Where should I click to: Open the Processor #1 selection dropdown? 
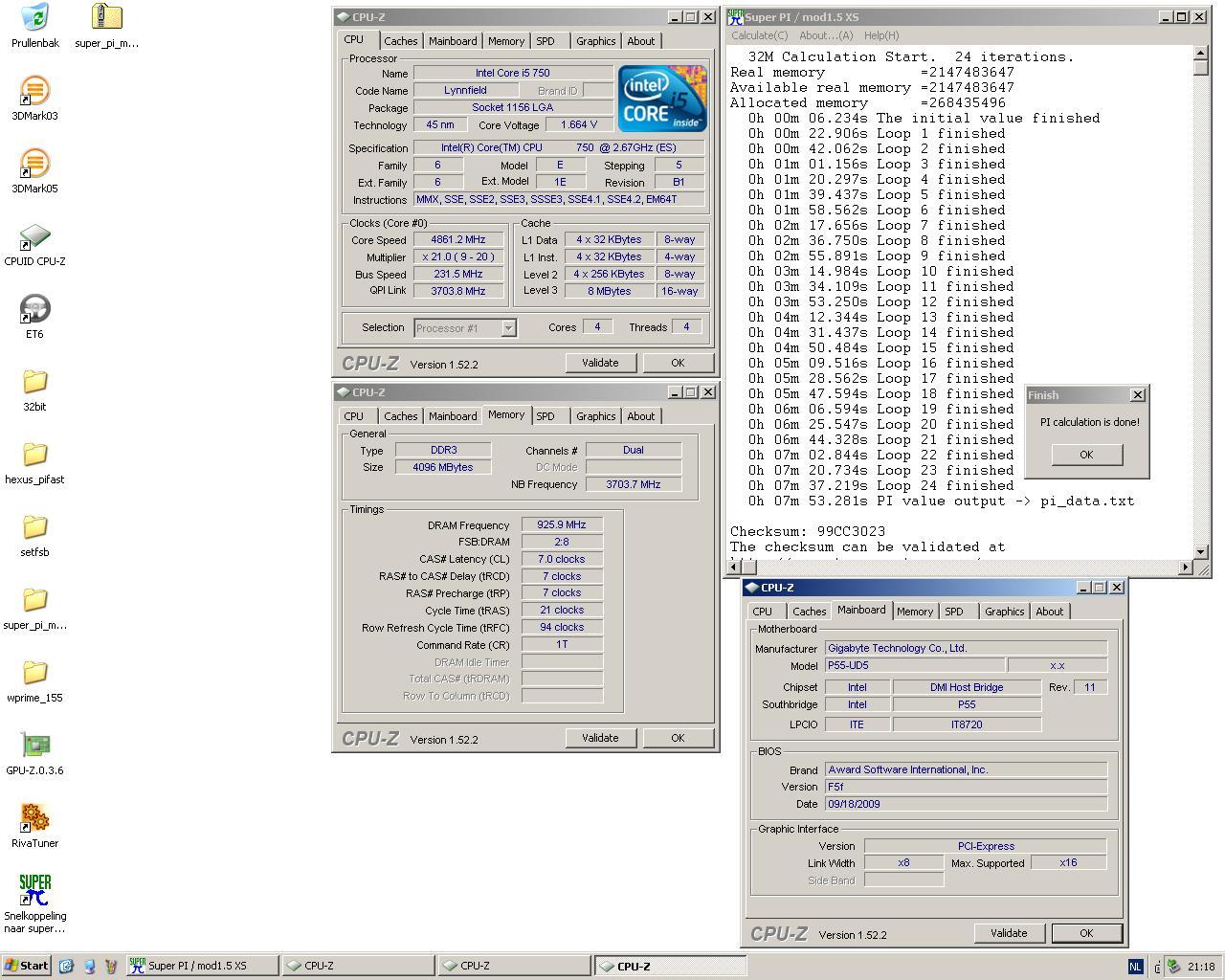click(x=465, y=328)
